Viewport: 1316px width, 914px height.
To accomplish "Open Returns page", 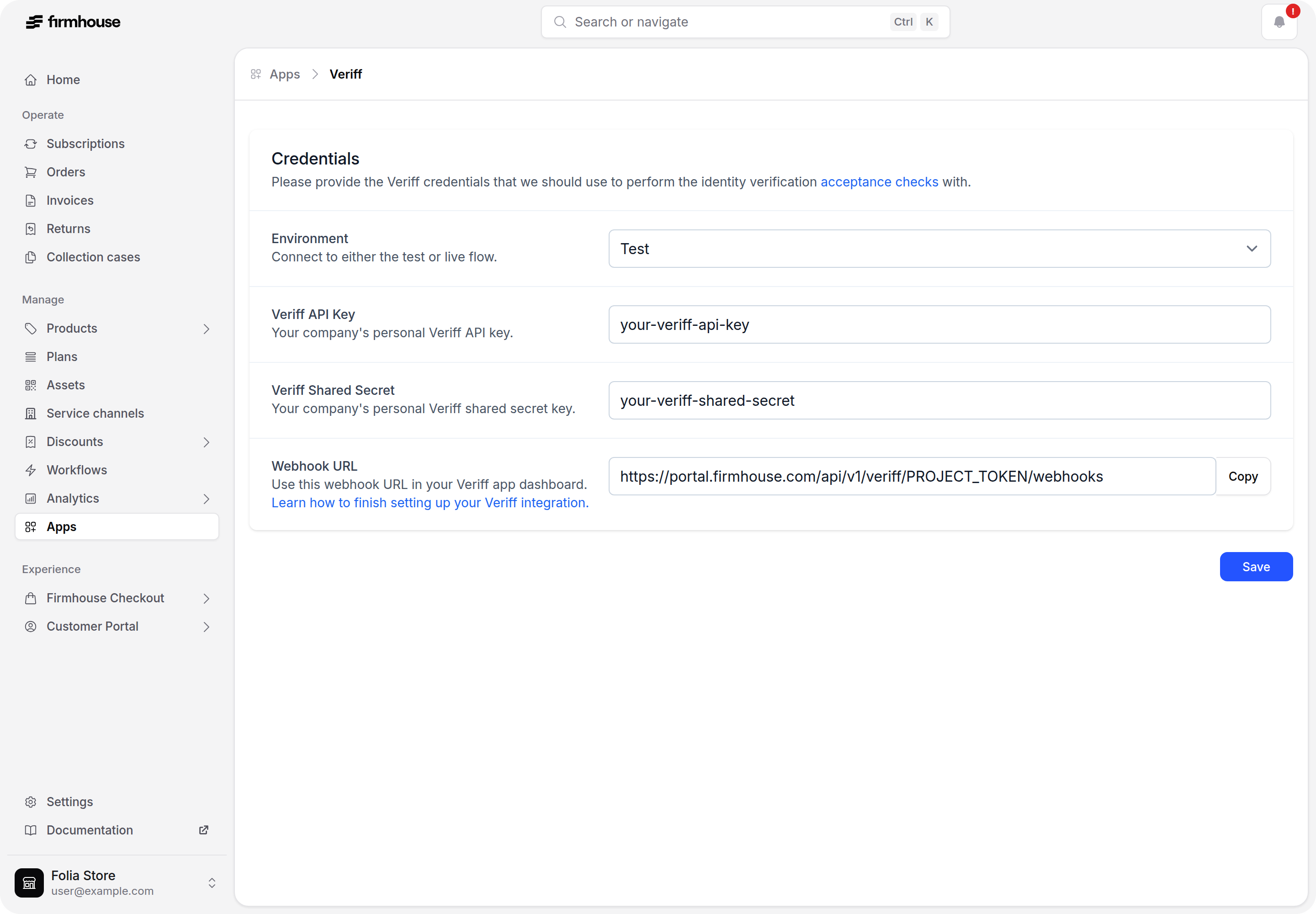I will [117, 228].
